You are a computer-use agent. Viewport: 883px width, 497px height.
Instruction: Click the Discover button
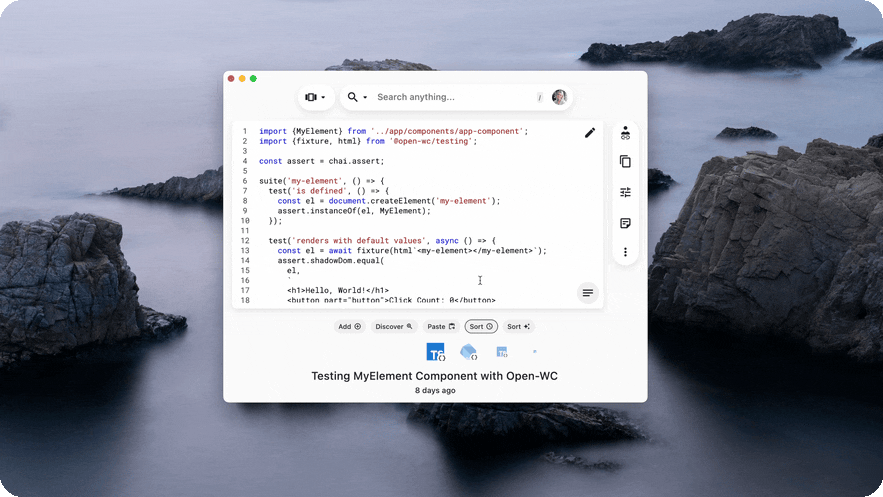tap(394, 326)
